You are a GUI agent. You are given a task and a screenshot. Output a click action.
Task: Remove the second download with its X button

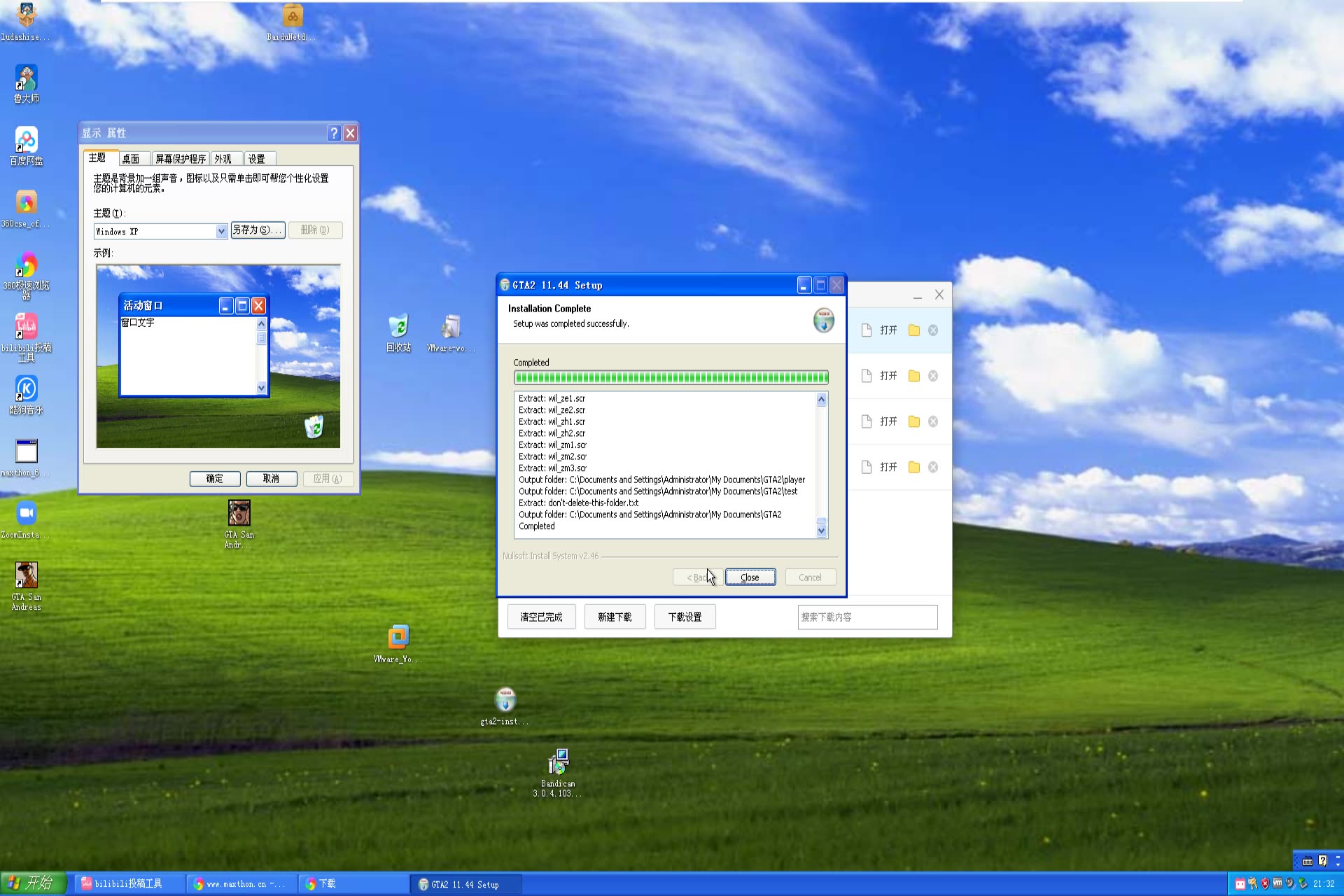click(x=932, y=376)
